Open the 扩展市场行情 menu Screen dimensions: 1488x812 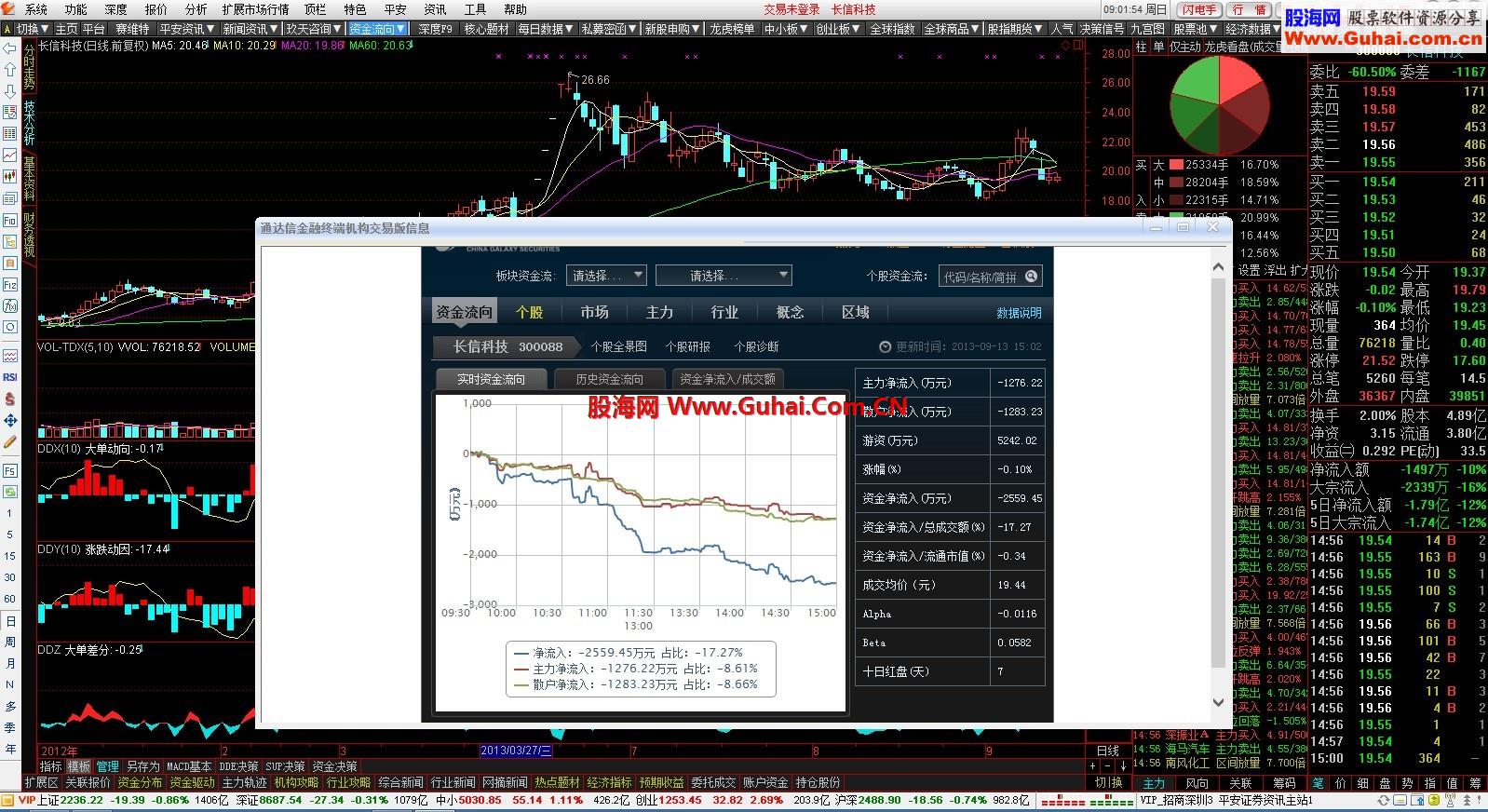click(256, 9)
